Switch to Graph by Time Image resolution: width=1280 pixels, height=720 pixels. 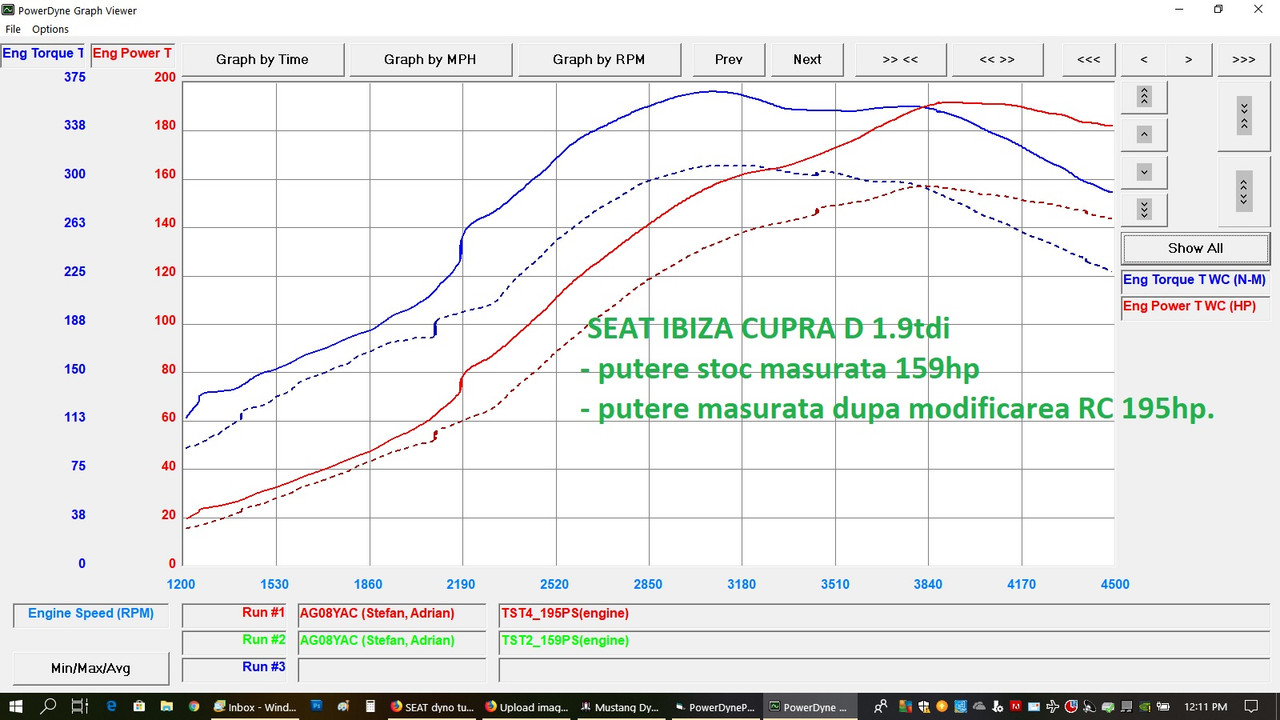point(262,59)
